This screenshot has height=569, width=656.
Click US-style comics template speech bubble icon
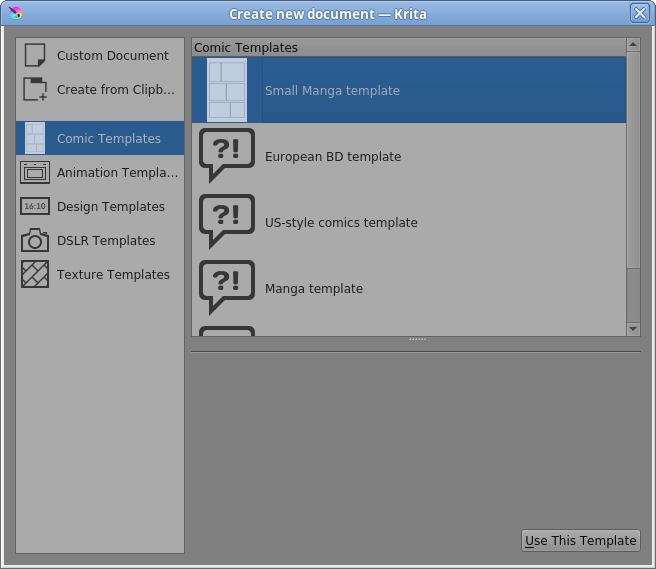tap(227, 222)
